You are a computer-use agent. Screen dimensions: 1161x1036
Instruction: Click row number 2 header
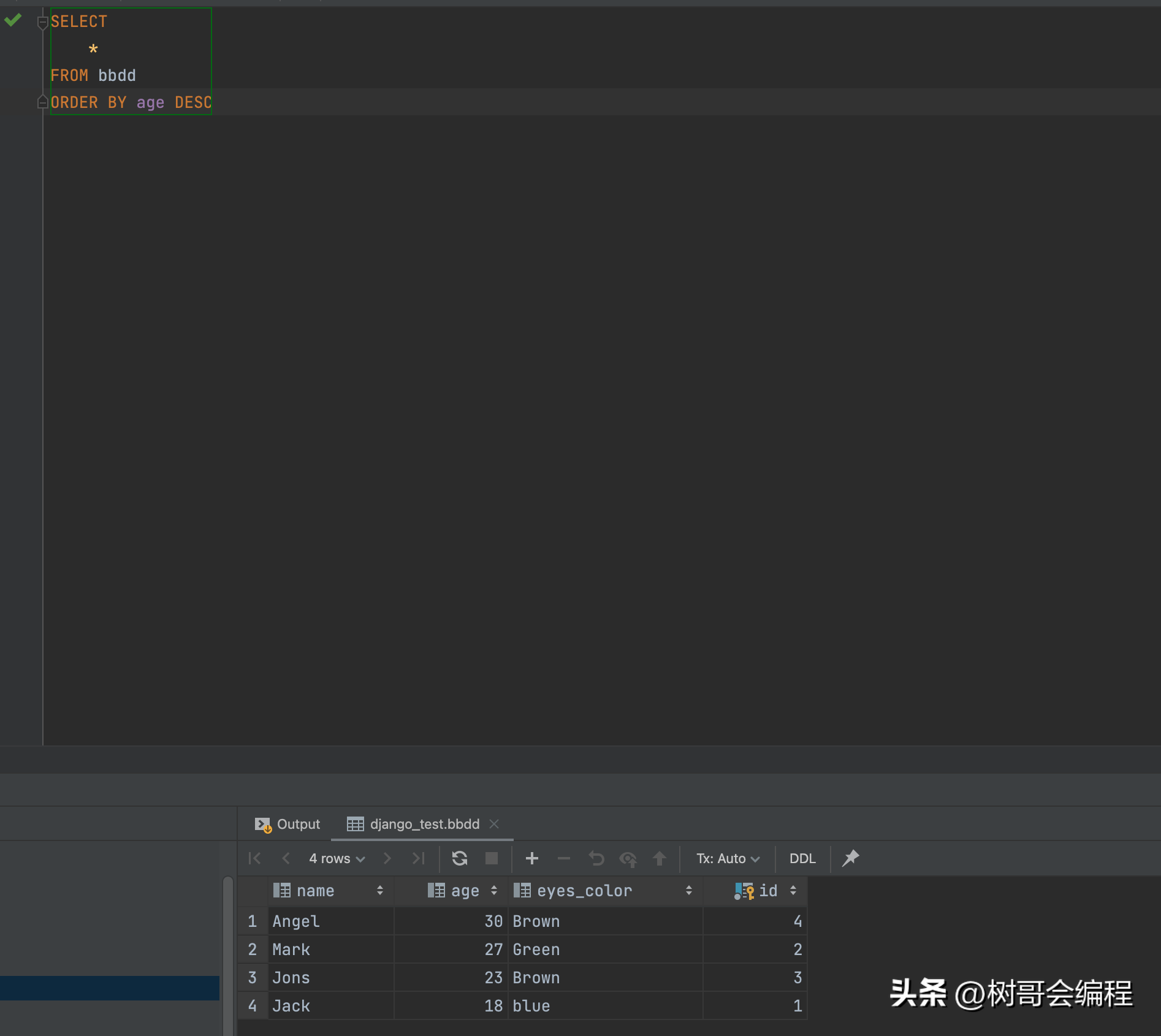pos(253,950)
